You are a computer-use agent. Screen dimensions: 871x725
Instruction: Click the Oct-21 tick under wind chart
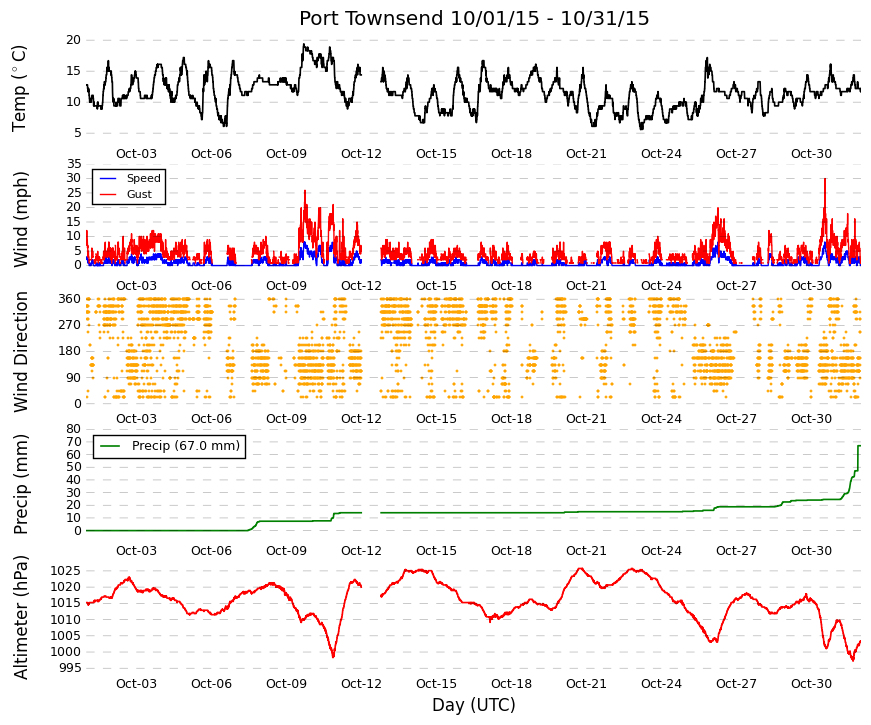click(x=586, y=286)
